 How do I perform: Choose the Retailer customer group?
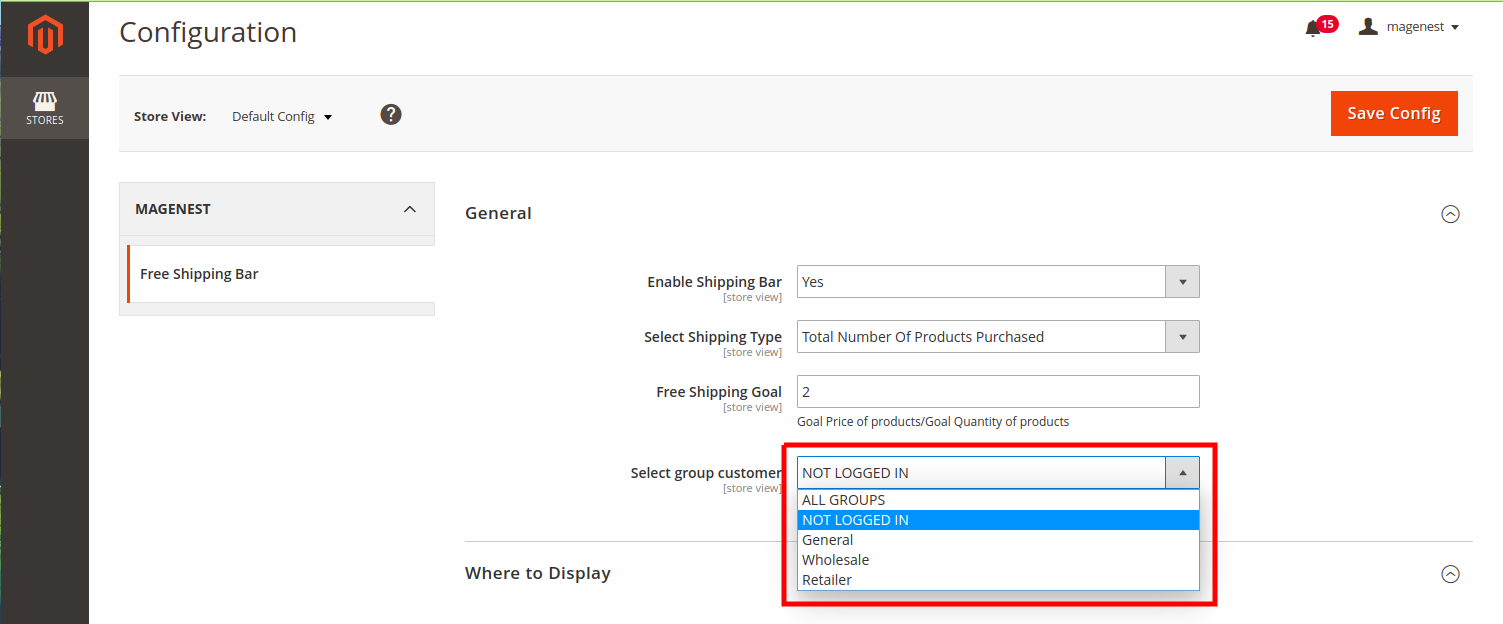click(x=826, y=580)
